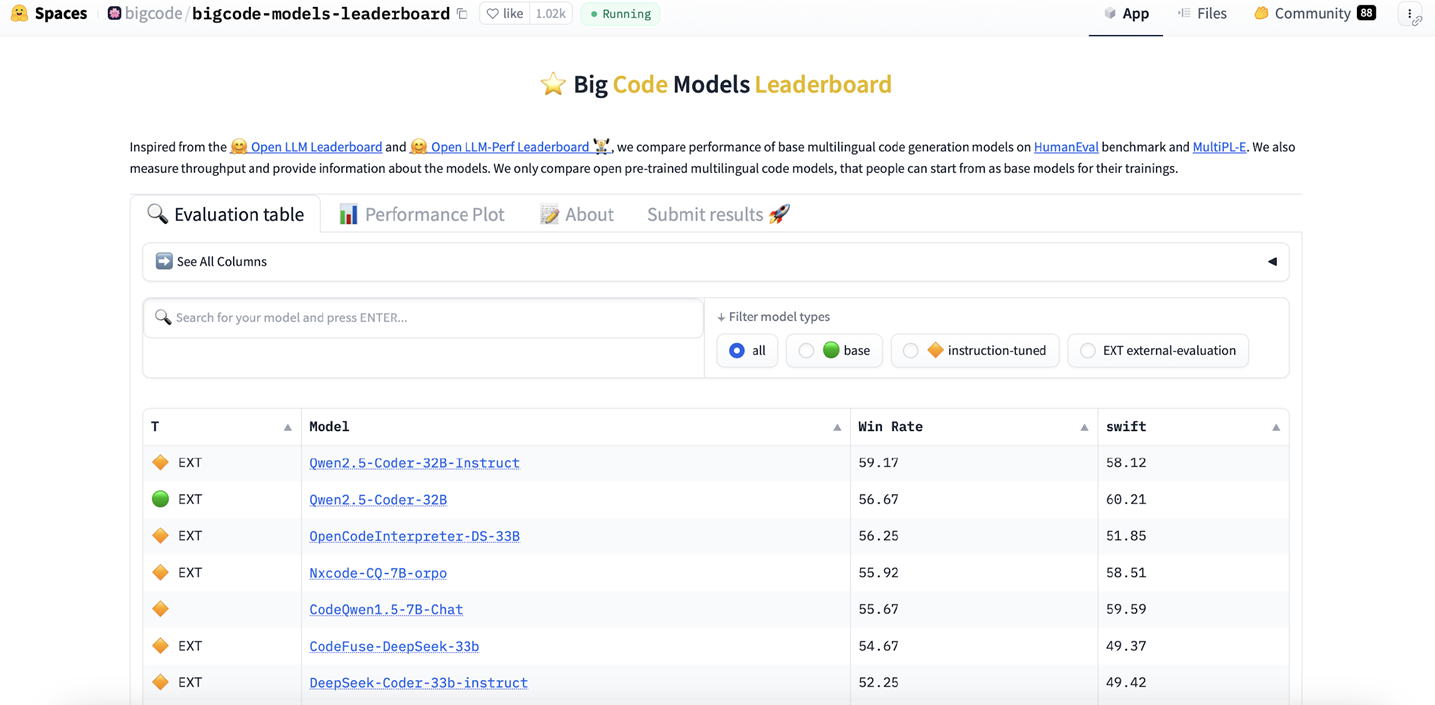Click the model search input field
The height and width of the screenshot is (705, 1435).
424,318
